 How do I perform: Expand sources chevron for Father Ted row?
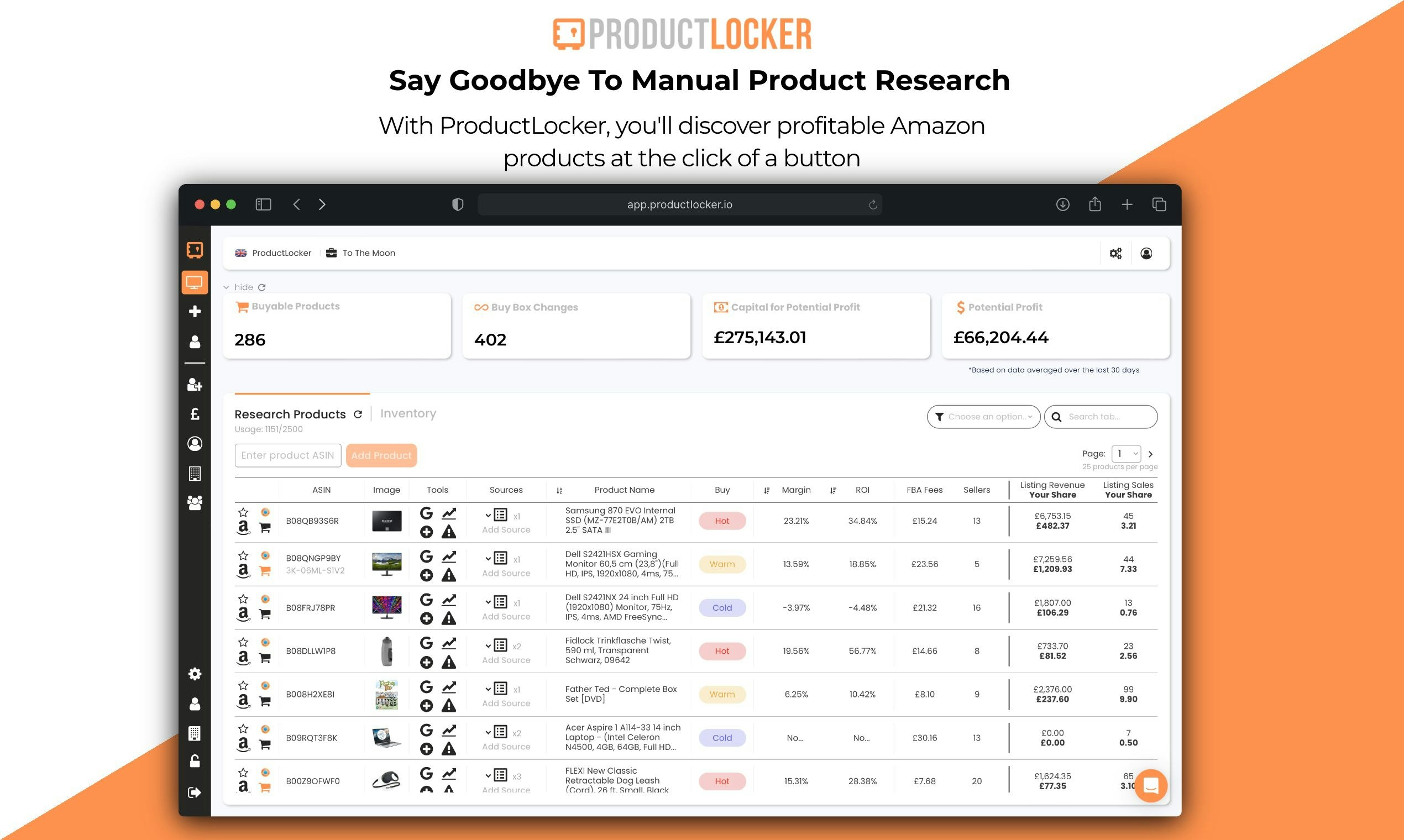[x=488, y=689]
